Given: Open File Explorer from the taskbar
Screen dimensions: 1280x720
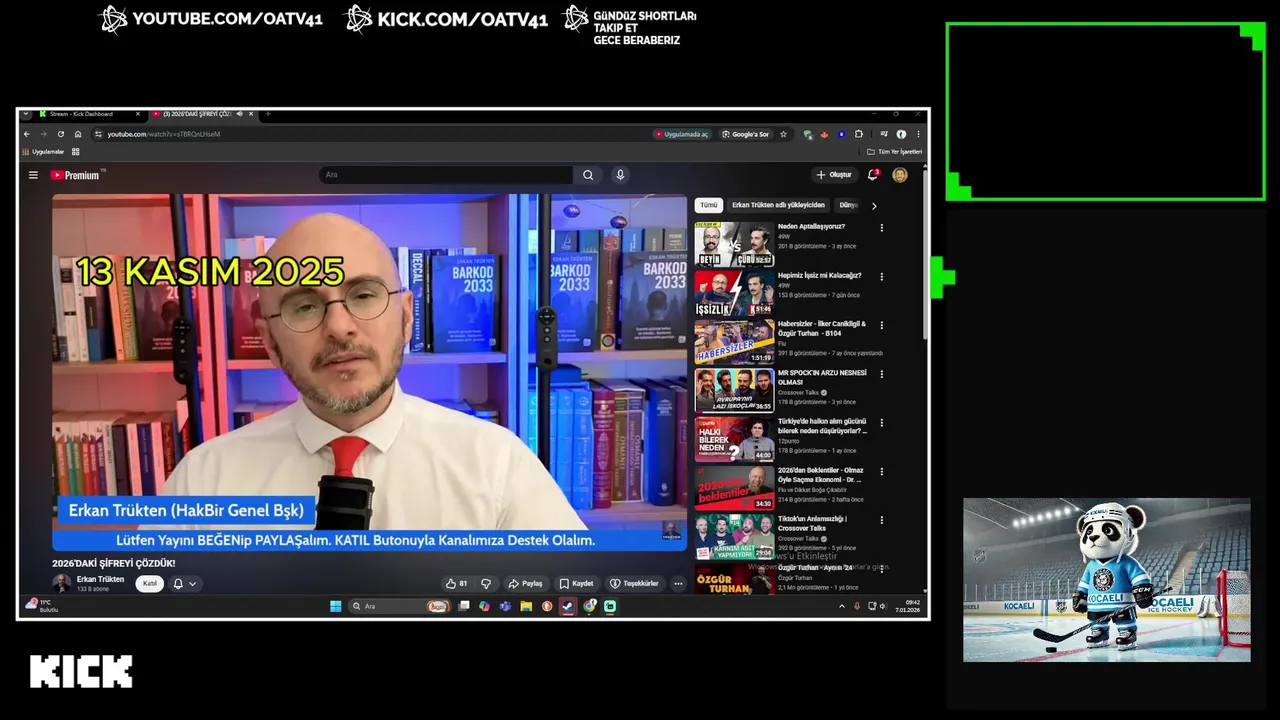Looking at the screenshot, I should (526, 606).
